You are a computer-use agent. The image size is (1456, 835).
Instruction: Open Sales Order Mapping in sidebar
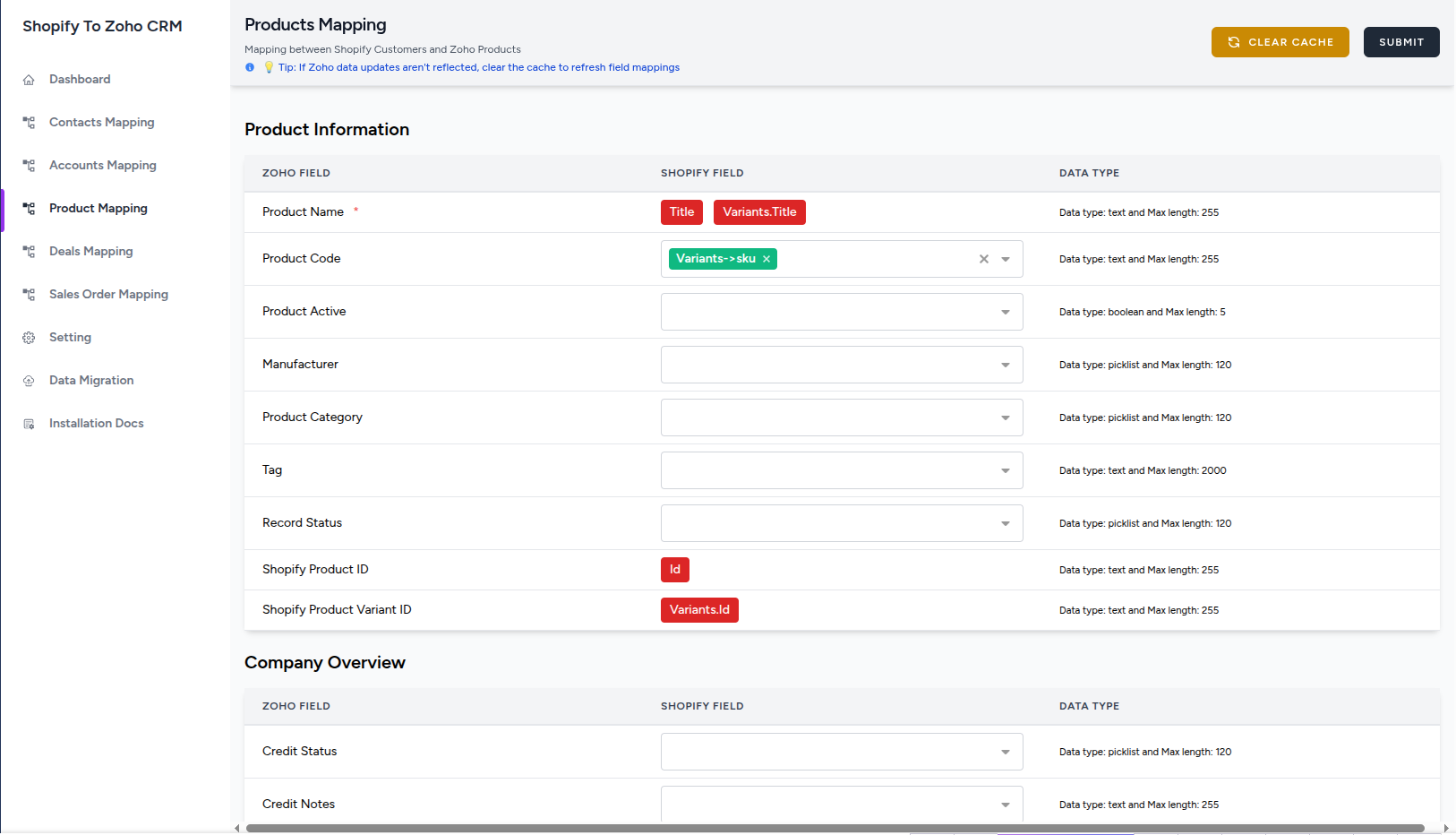108,294
